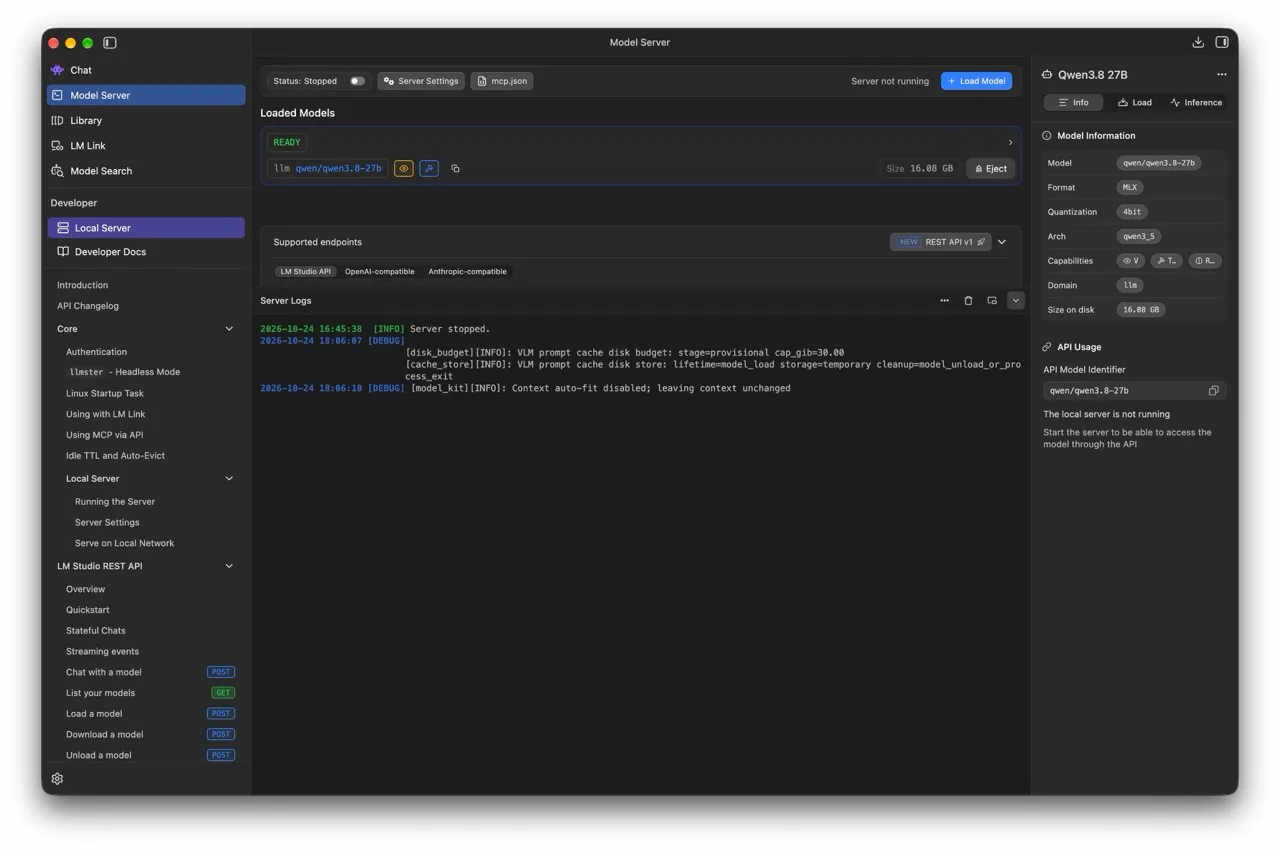Open the Authentication docs page

(x=96, y=352)
